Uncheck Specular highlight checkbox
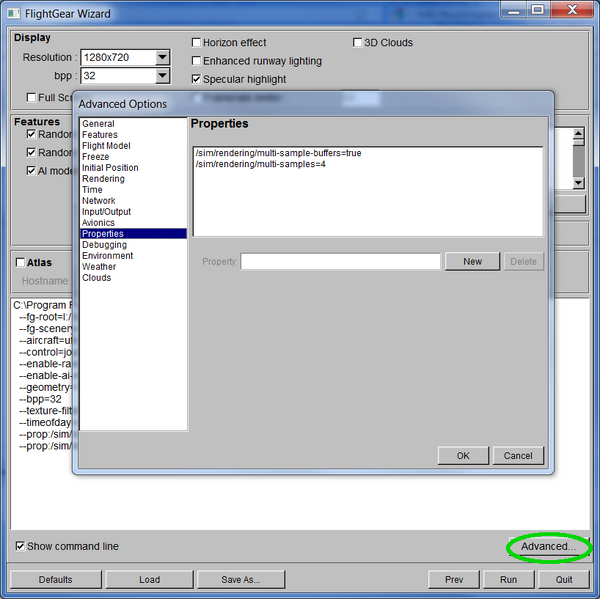This screenshot has height=599, width=600. click(x=196, y=79)
